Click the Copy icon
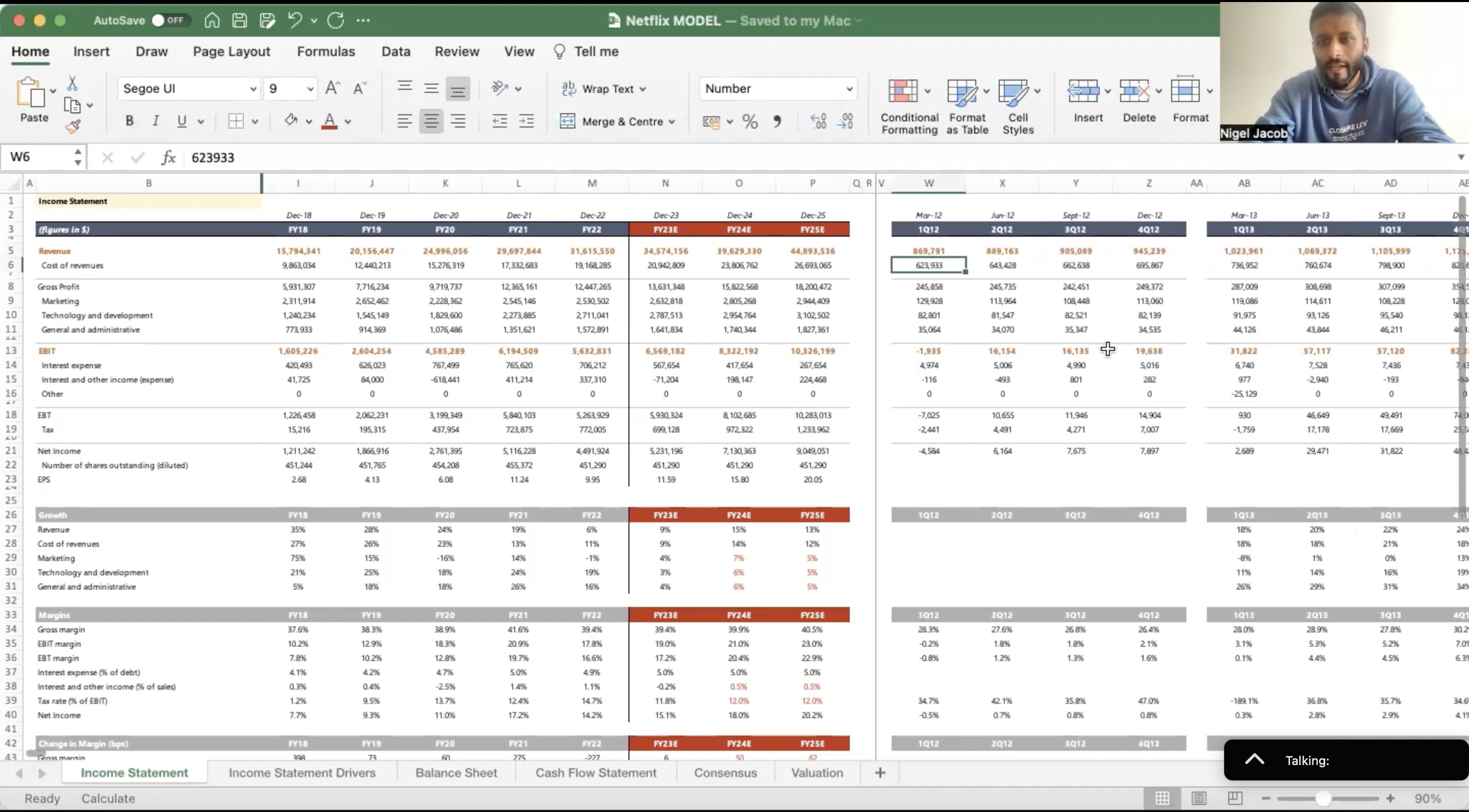 tap(72, 106)
